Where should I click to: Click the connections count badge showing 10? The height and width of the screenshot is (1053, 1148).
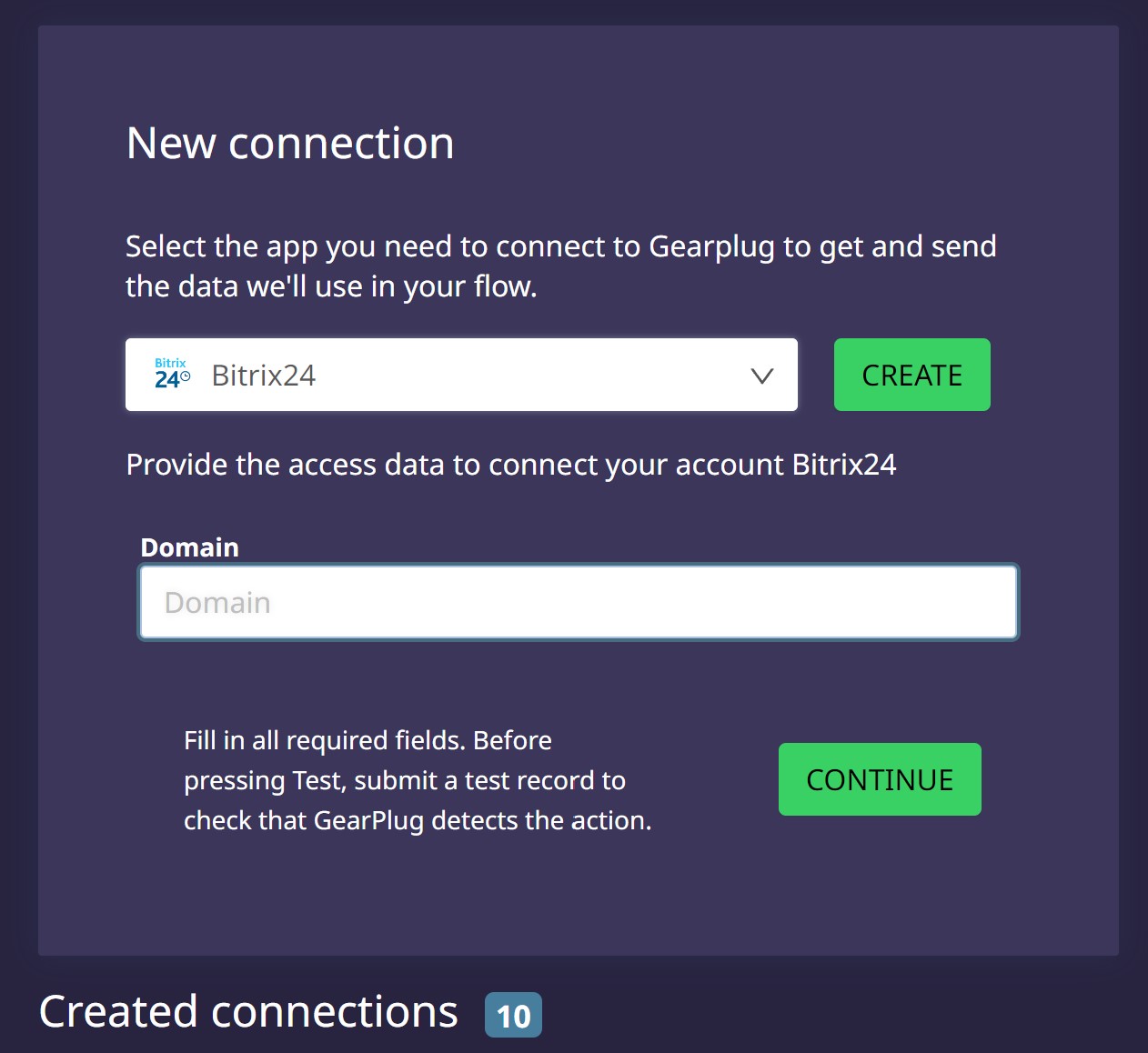point(513,1015)
